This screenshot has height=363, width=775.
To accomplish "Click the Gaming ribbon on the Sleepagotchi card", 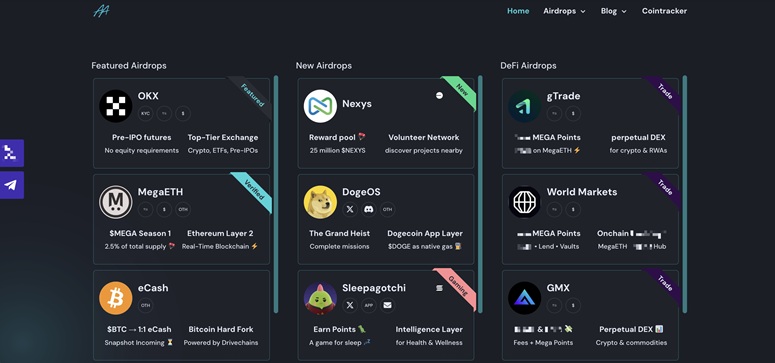I will 457,287.
